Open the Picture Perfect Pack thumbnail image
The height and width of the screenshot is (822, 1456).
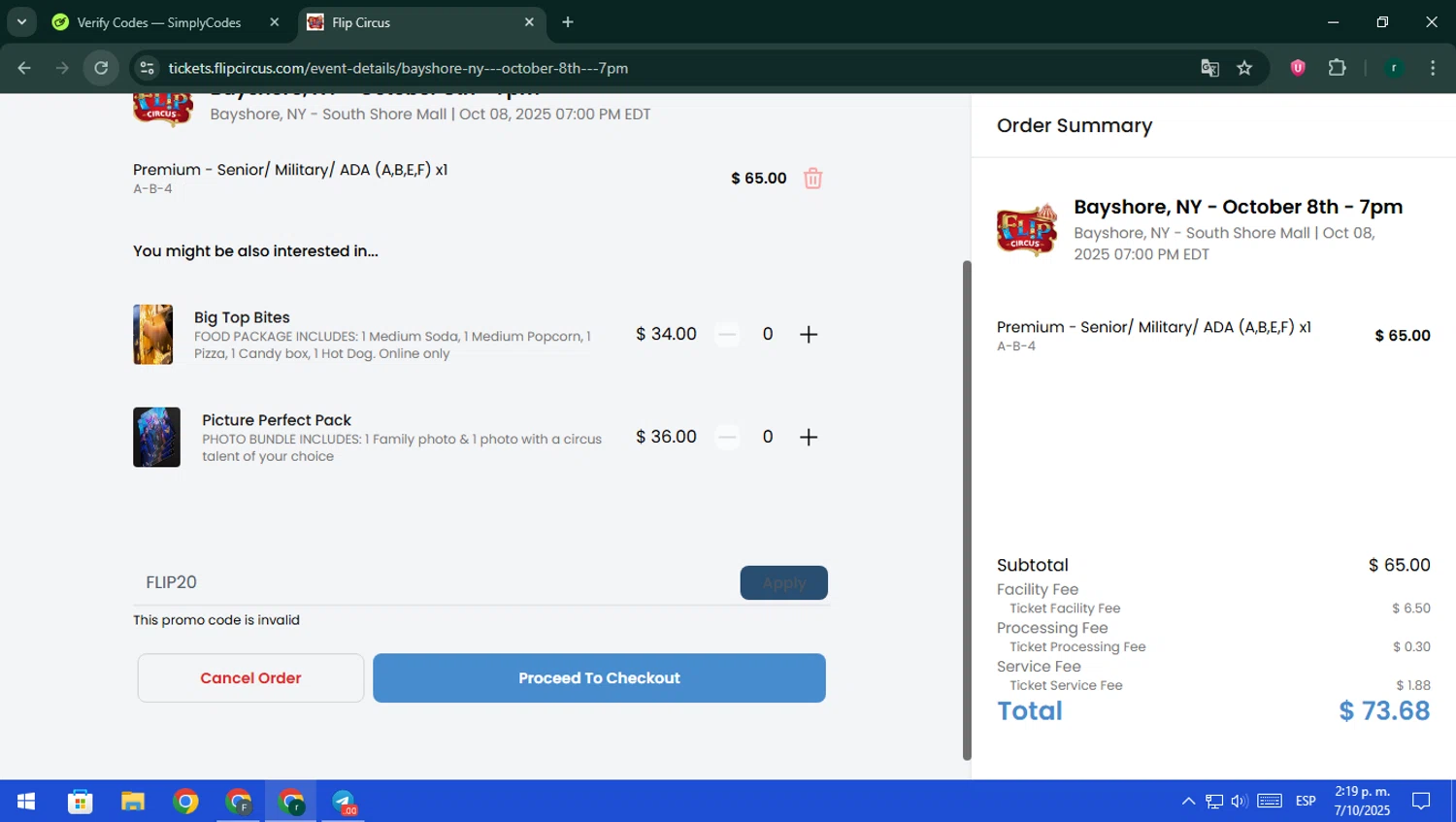(156, 438)
